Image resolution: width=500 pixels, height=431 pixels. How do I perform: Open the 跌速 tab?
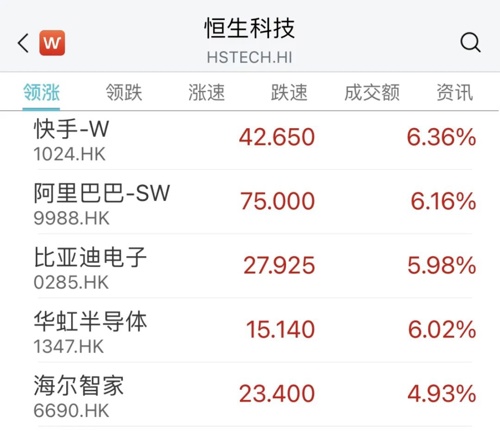pos(289,92)
